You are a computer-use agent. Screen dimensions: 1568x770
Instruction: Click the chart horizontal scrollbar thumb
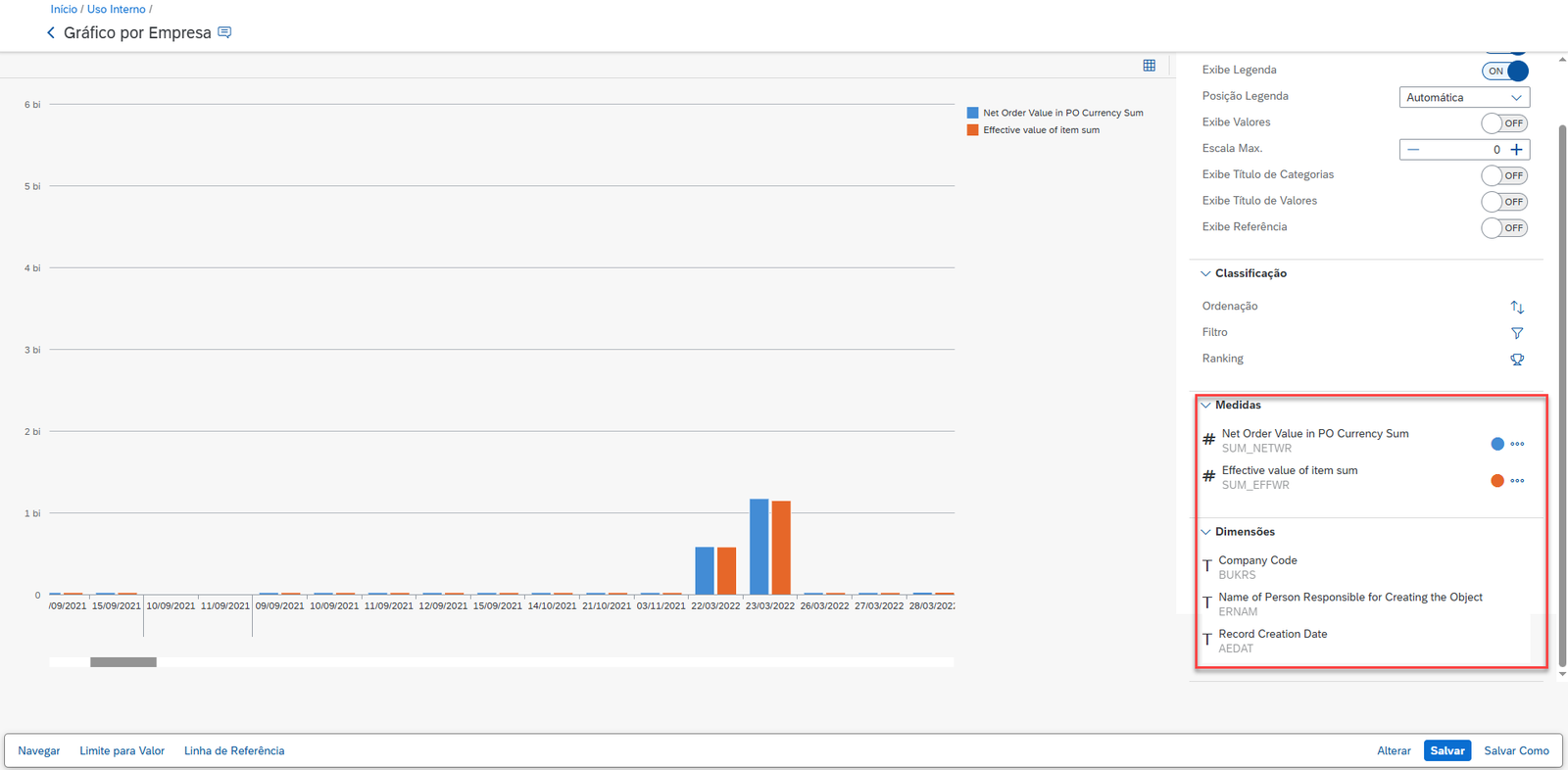click(123, 662)
